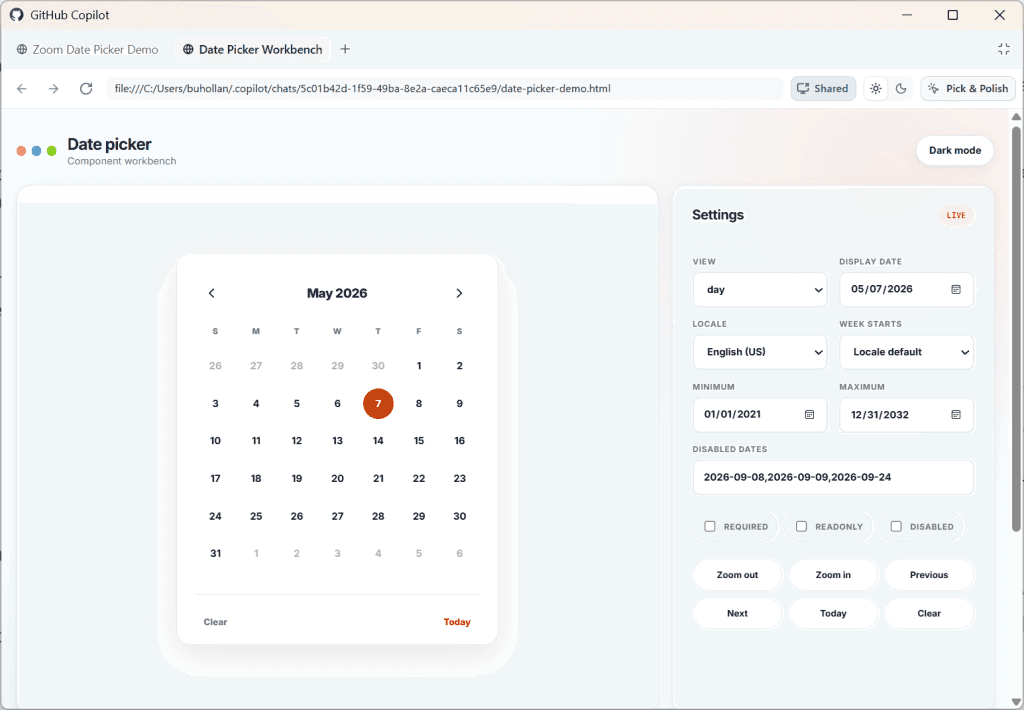Select day 20 in the calendar
This screenshot has height=710, width=1024.
tap(338, 479)
